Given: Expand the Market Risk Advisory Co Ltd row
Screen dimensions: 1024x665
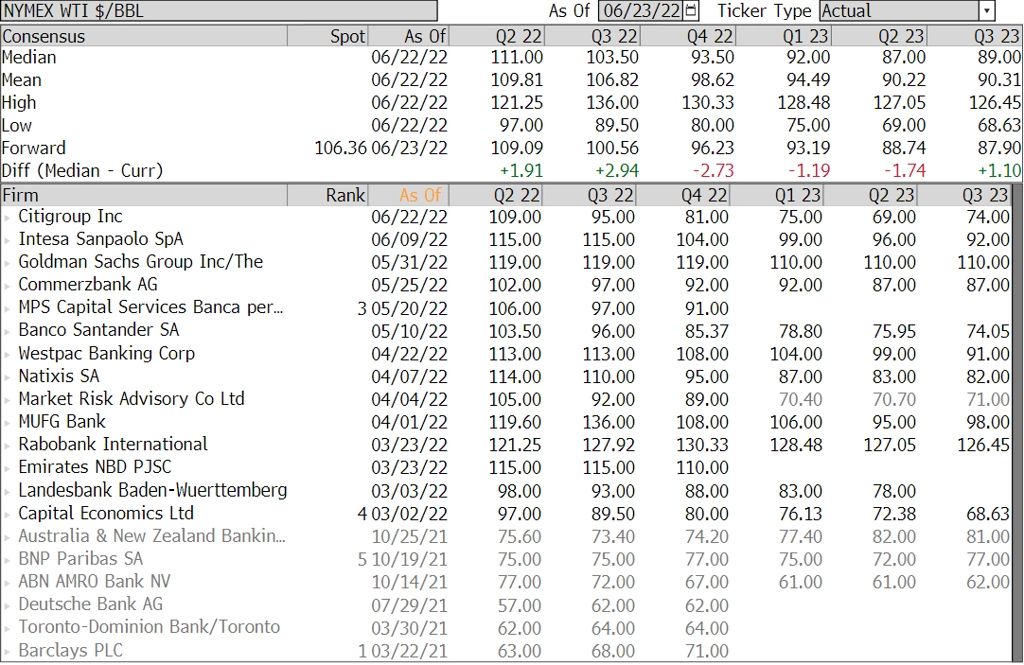Looking at the screenshot, I should click(7, 400).
